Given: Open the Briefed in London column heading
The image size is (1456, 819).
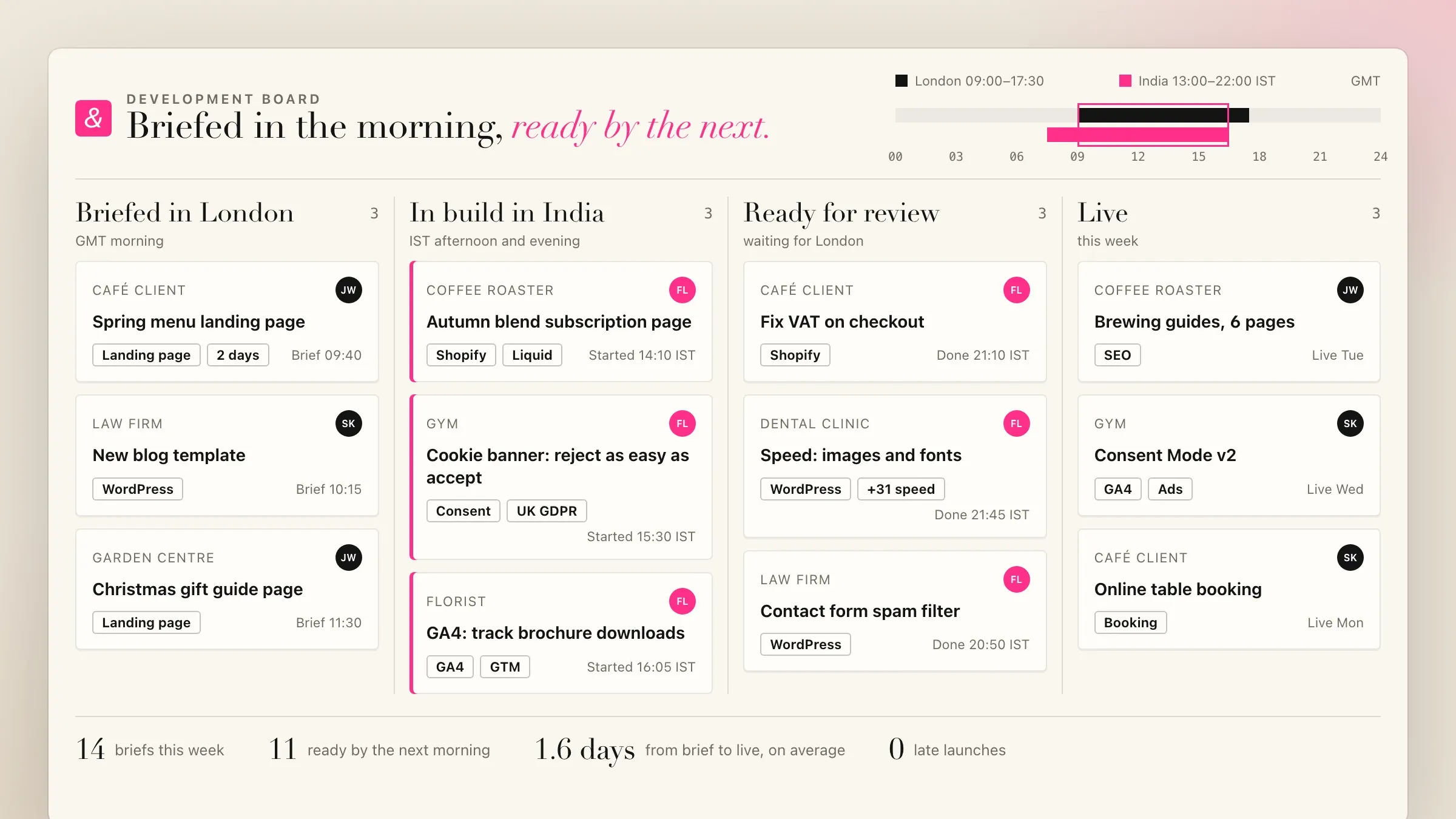Looking at the screenshot, I should [x=184, y=213].
